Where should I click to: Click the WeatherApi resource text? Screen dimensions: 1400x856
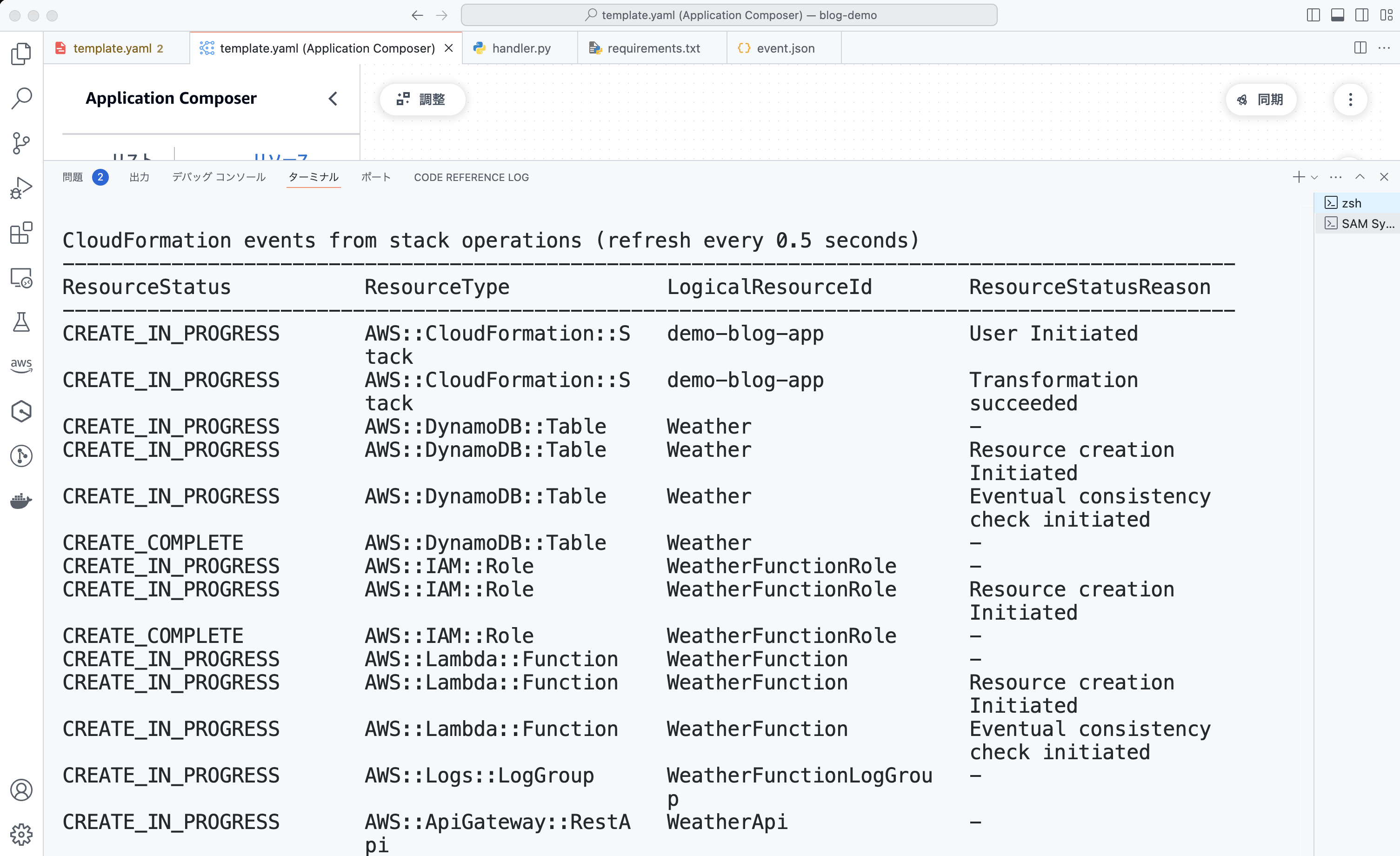(x=727, y=822)
